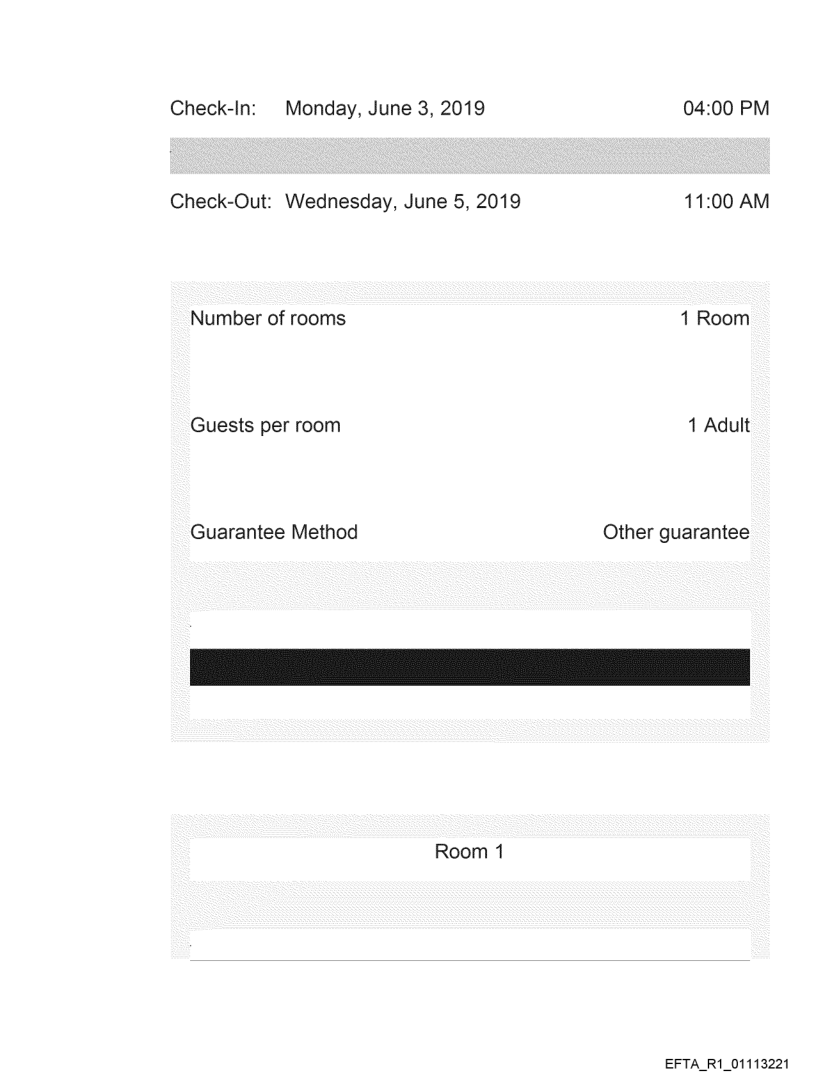Click the gray bar below Check-In
Screen dimensions: 816x1073
pyautogui.click(x=470, y=156)
